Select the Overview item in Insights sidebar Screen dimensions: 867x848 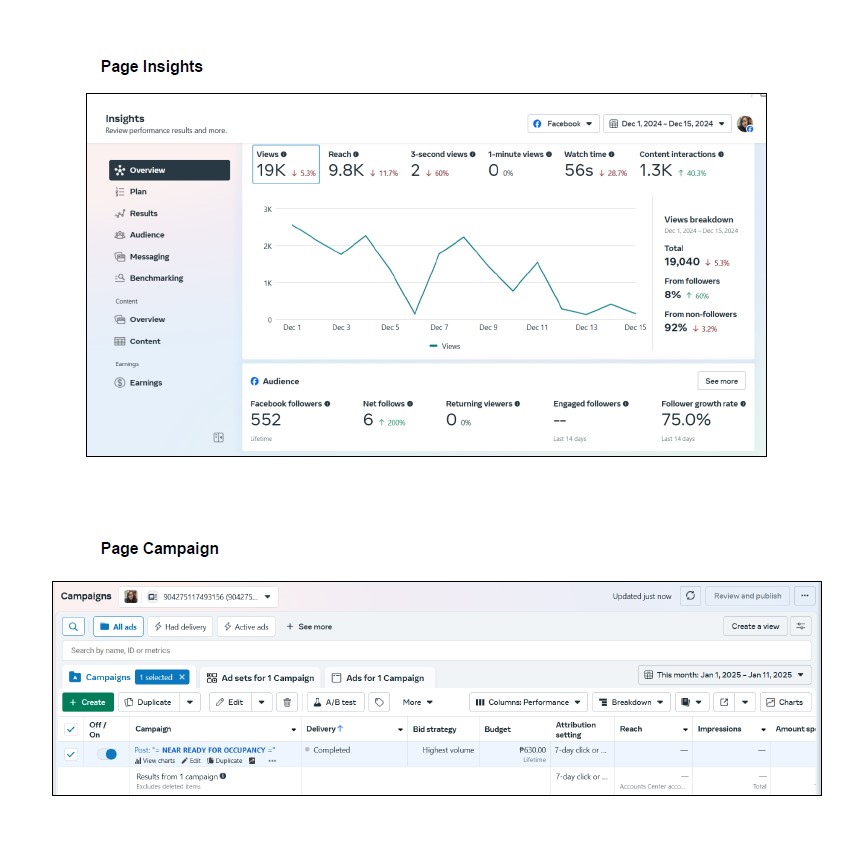click(x=169, y=170)
